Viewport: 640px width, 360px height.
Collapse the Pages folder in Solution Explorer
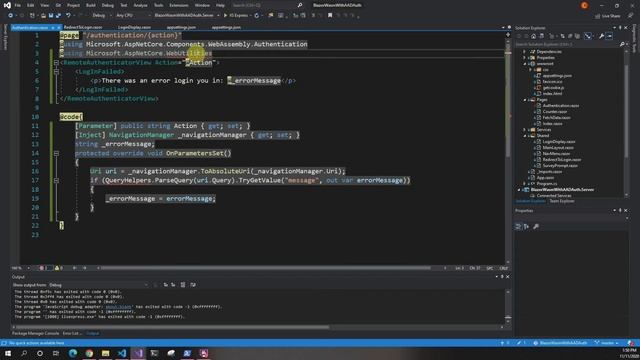[524, 100]
